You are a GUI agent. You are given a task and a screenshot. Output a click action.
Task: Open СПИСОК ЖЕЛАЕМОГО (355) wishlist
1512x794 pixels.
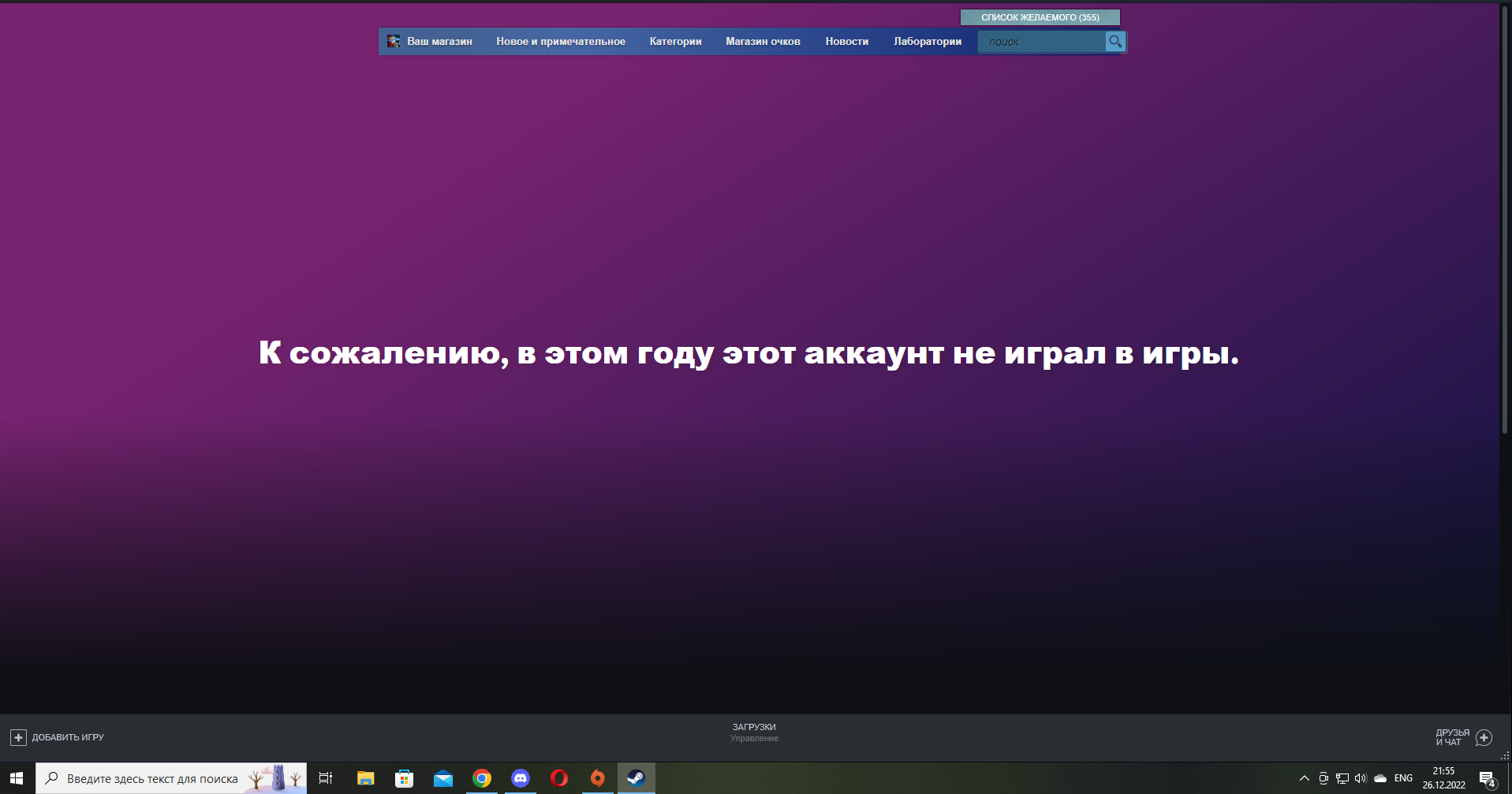tap(1040, 17)
